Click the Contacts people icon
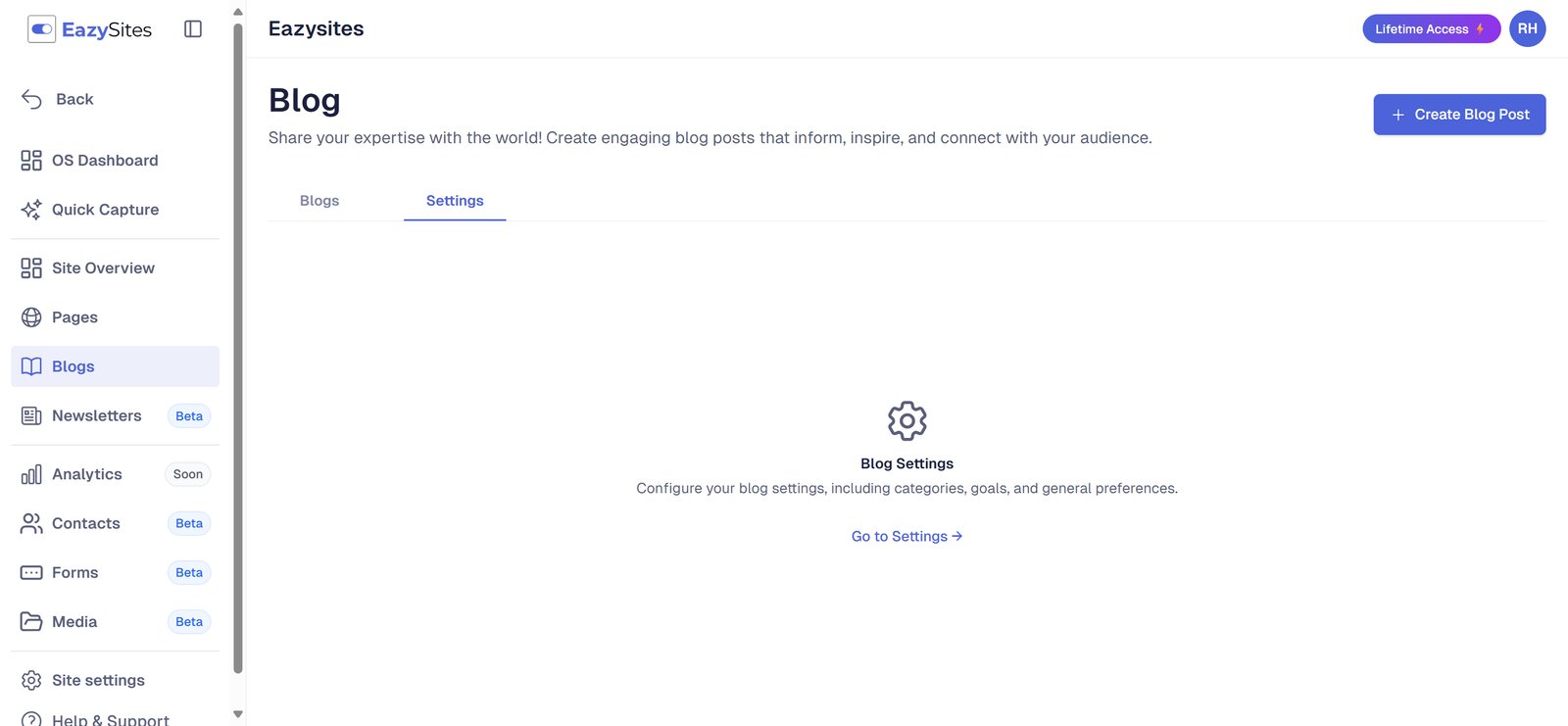Viewport: 1568px width, 726px height. [31, 524]
